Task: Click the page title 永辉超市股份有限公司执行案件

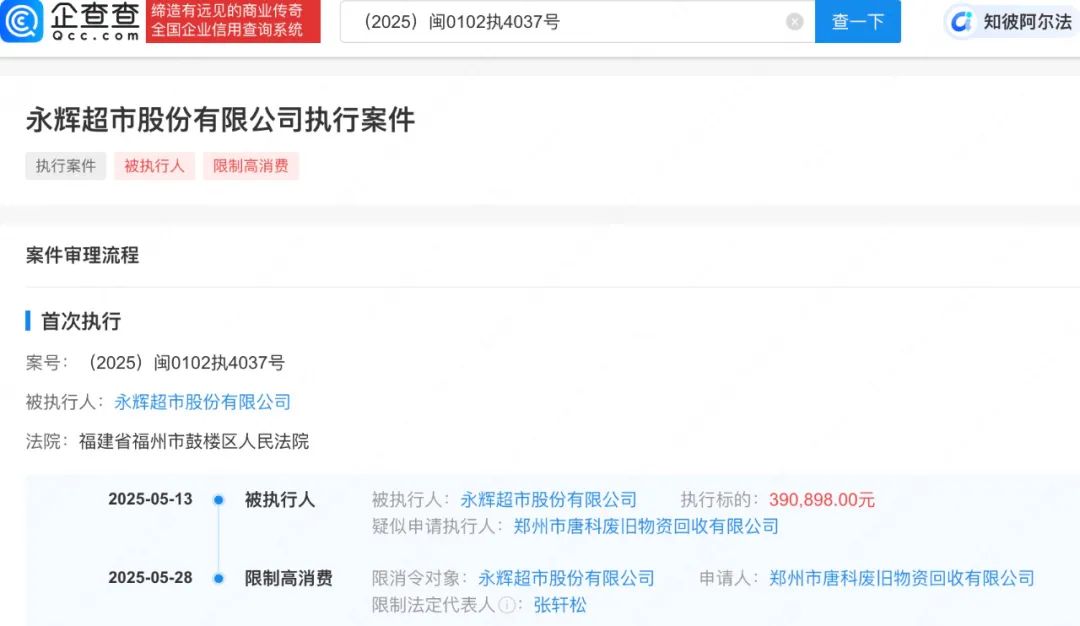Action: [220, 120]
